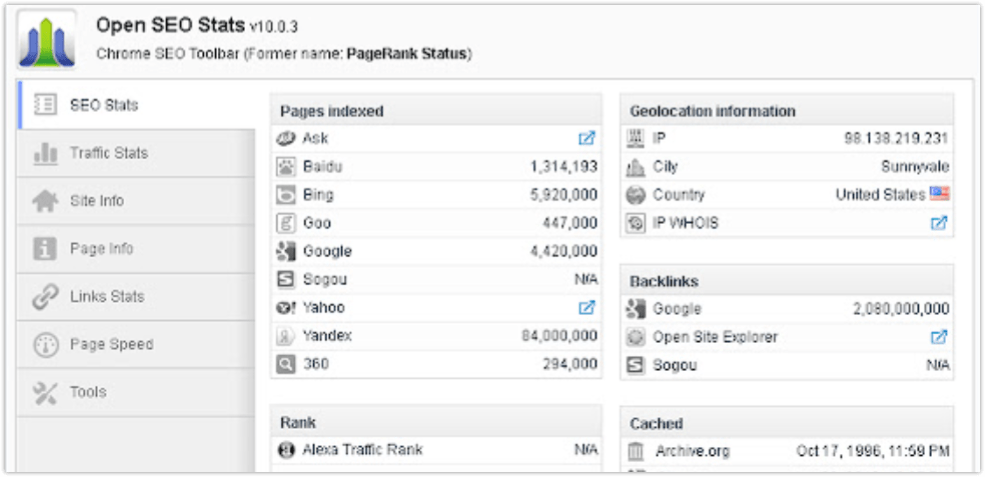Click the Google backlinks count 2,080,000,000
The image size is (985, 477).
pyautogui.click(x=901, y=309)
